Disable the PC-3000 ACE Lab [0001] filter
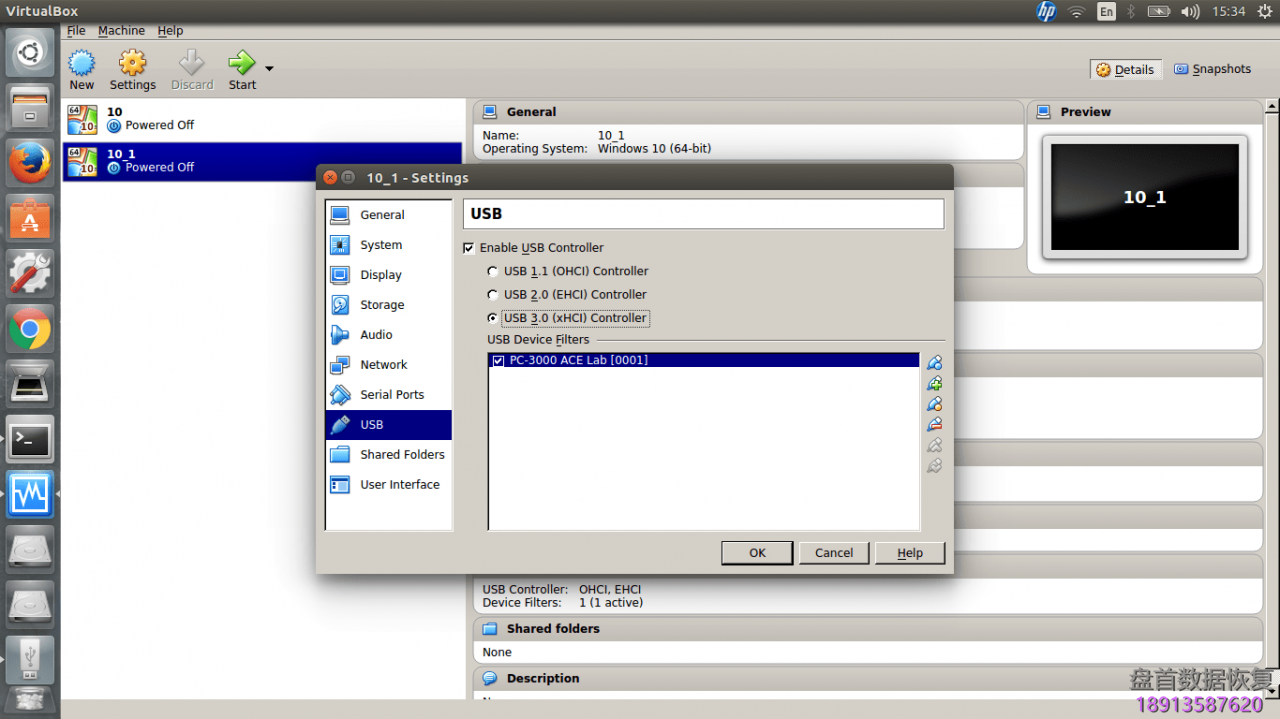This screenshot has width=1280, height=719. click(x=497, y=360)
